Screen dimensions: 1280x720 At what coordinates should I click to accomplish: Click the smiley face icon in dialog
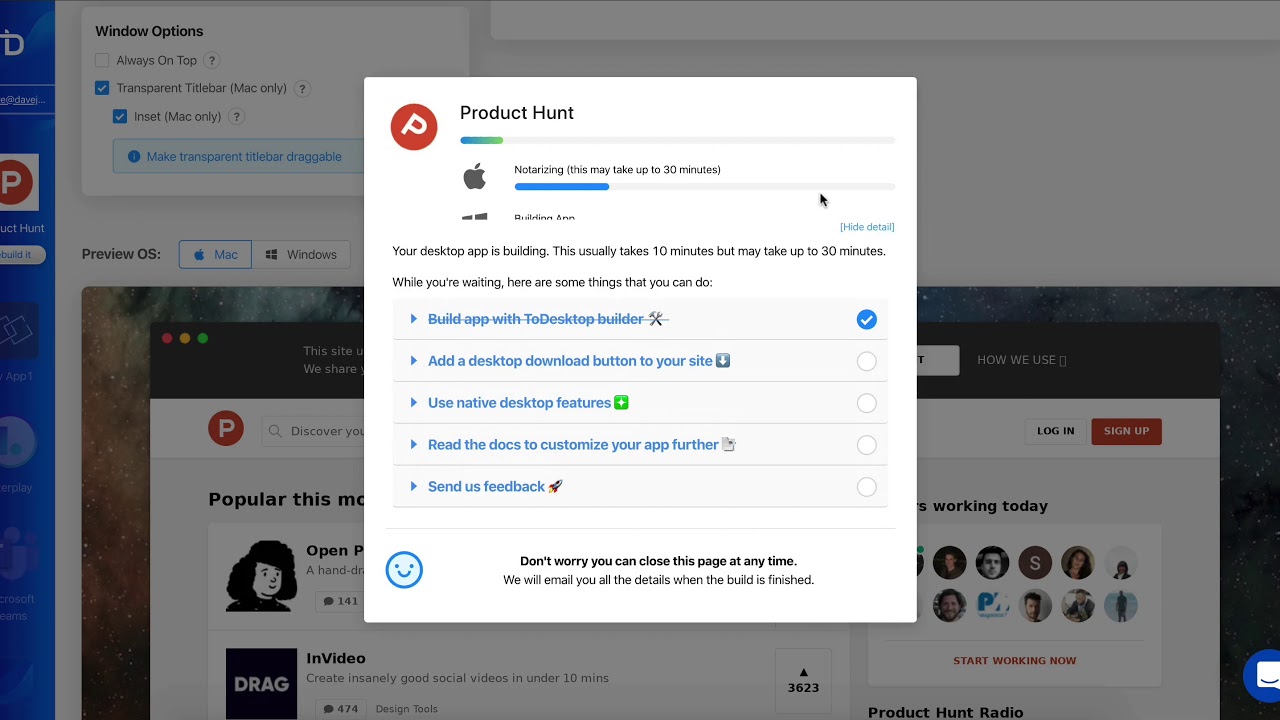(x=404, y=570)
